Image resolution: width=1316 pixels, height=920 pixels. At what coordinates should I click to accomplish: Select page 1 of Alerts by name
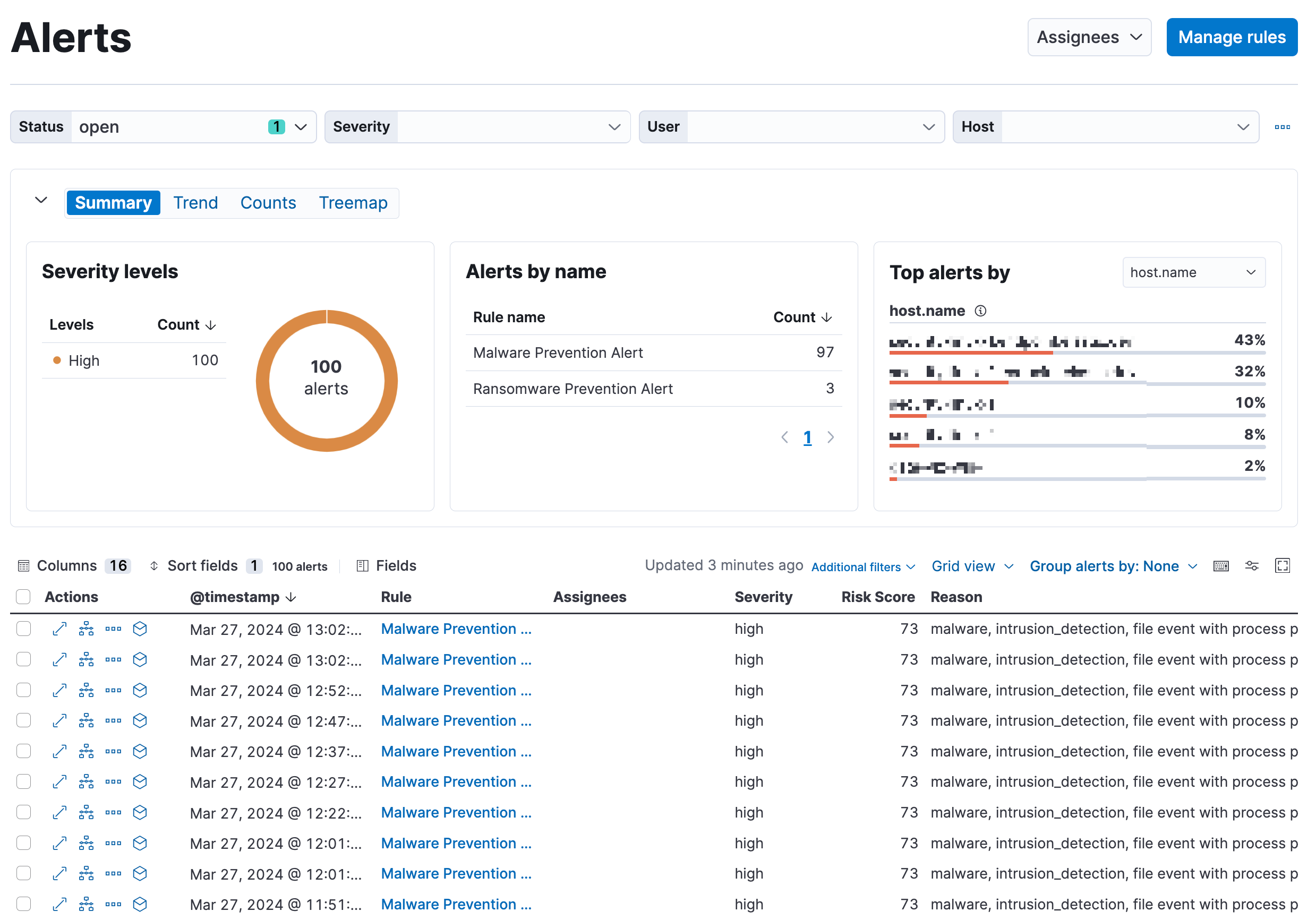point(808,438)
